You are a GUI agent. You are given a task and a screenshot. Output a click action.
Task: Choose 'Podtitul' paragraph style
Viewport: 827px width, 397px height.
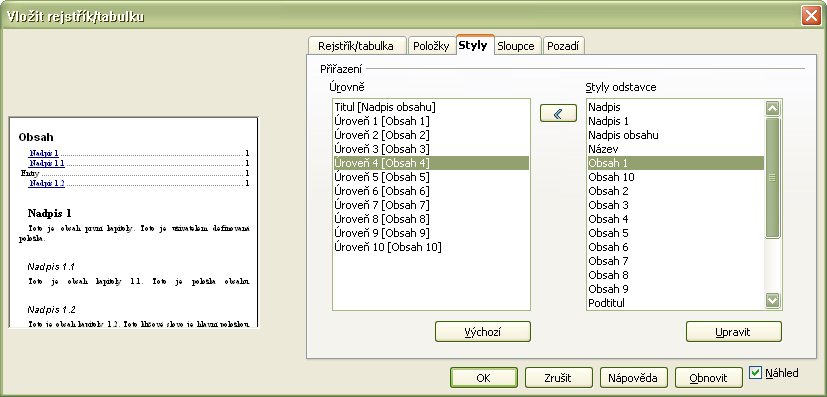tap(676, 303)
